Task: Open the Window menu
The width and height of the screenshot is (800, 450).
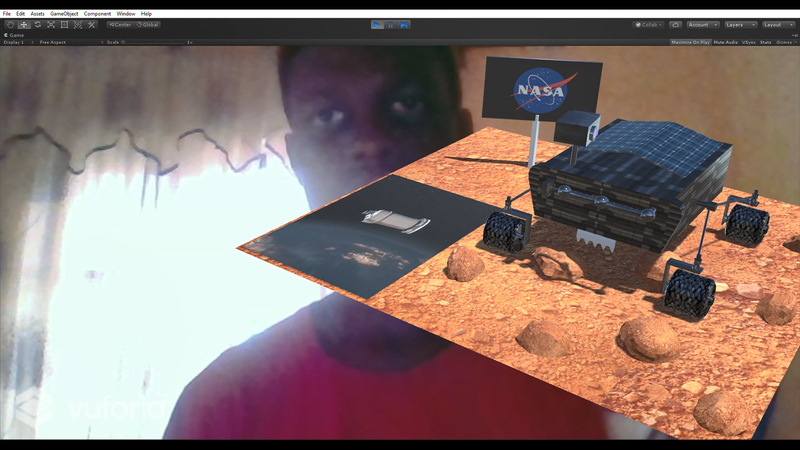Action: pos(126,14)
